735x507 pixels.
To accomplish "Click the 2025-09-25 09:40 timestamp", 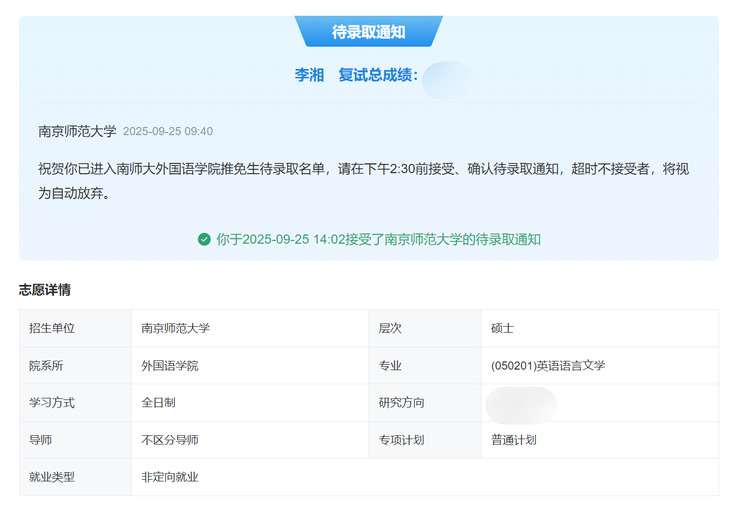I will [x=167, y=131].
